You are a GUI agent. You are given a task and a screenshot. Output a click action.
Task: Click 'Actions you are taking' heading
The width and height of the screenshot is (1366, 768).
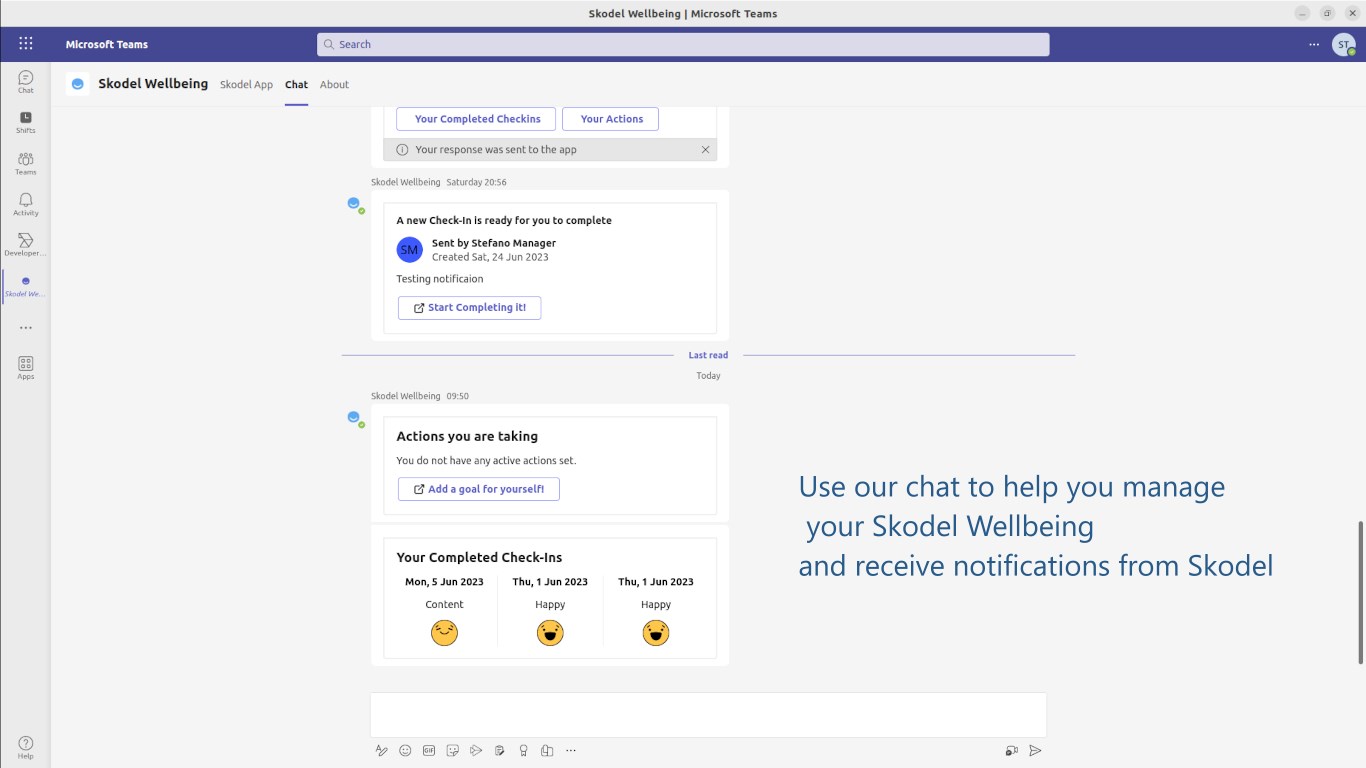(x=467, y=436)
